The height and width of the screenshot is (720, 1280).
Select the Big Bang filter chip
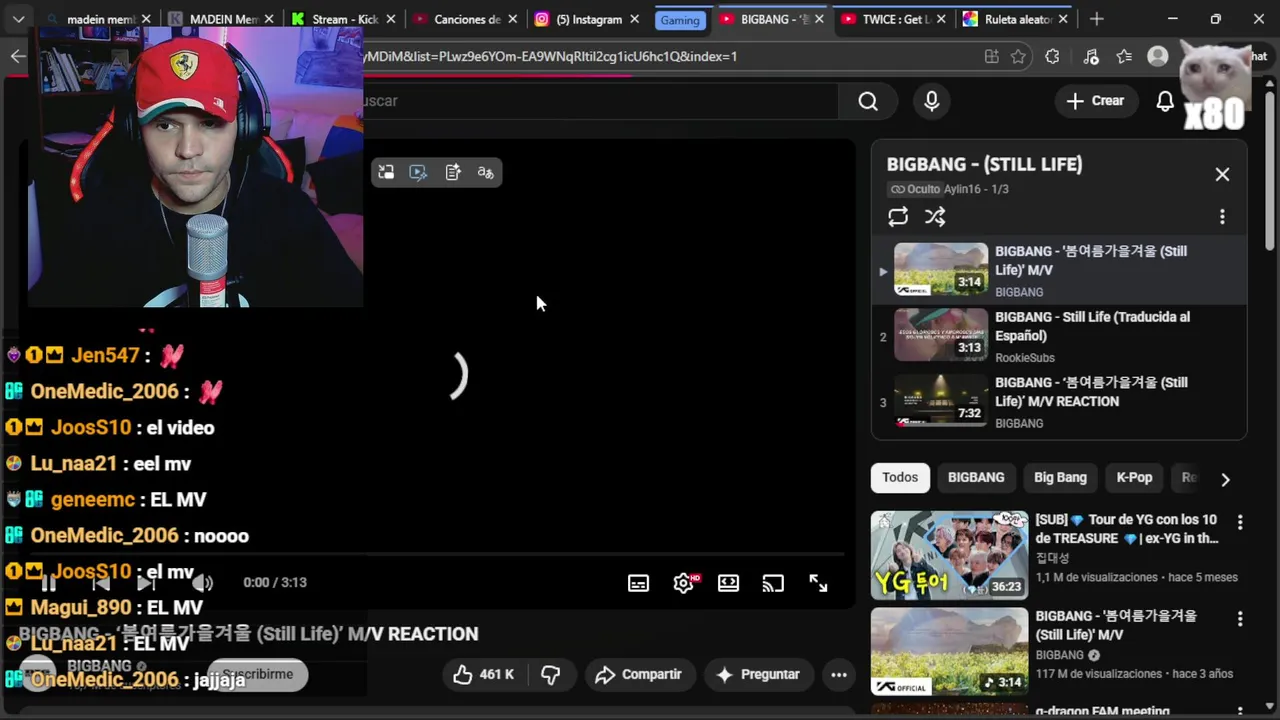[x=1060, y=478]
